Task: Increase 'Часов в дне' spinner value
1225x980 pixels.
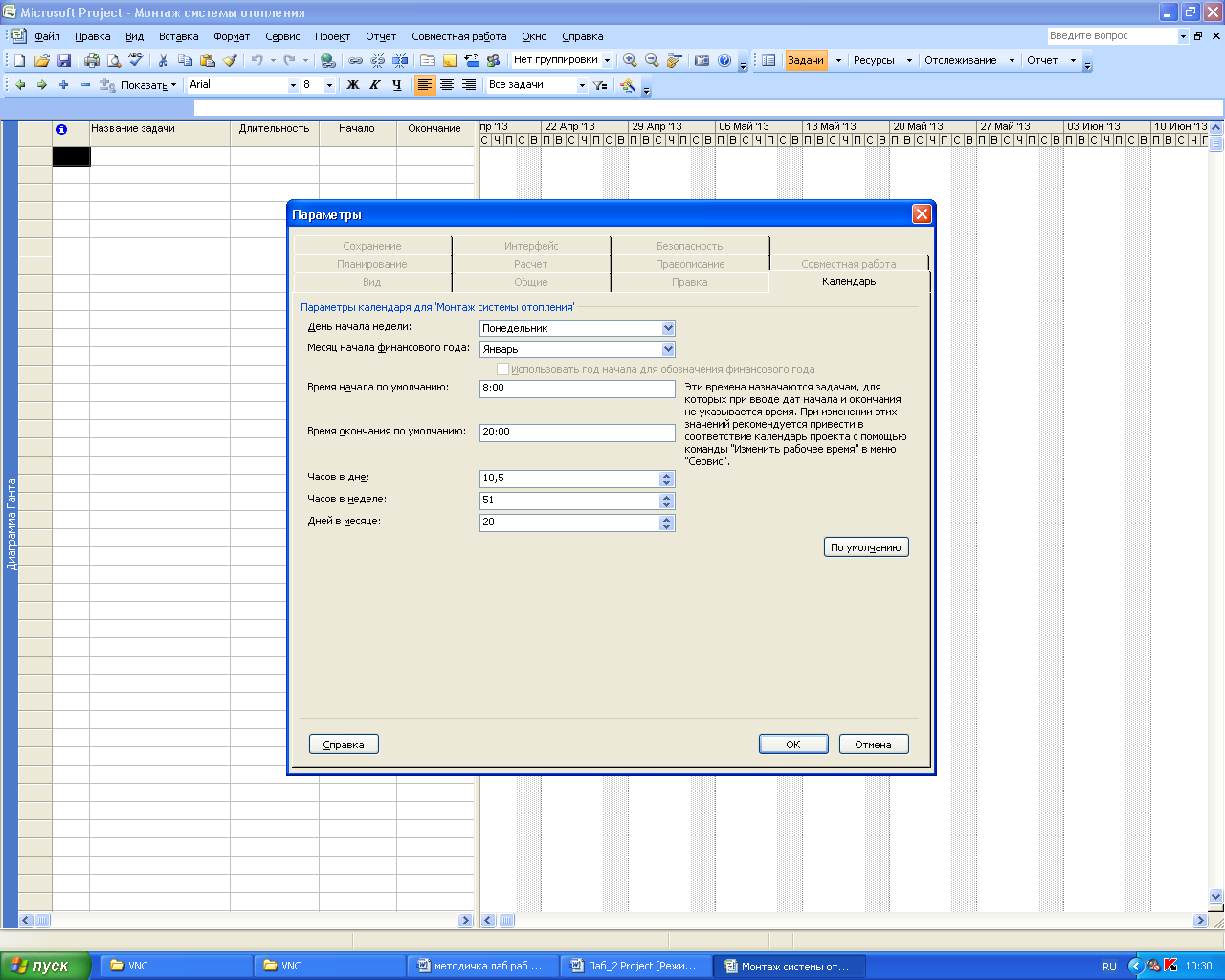Action: [667, 475]
